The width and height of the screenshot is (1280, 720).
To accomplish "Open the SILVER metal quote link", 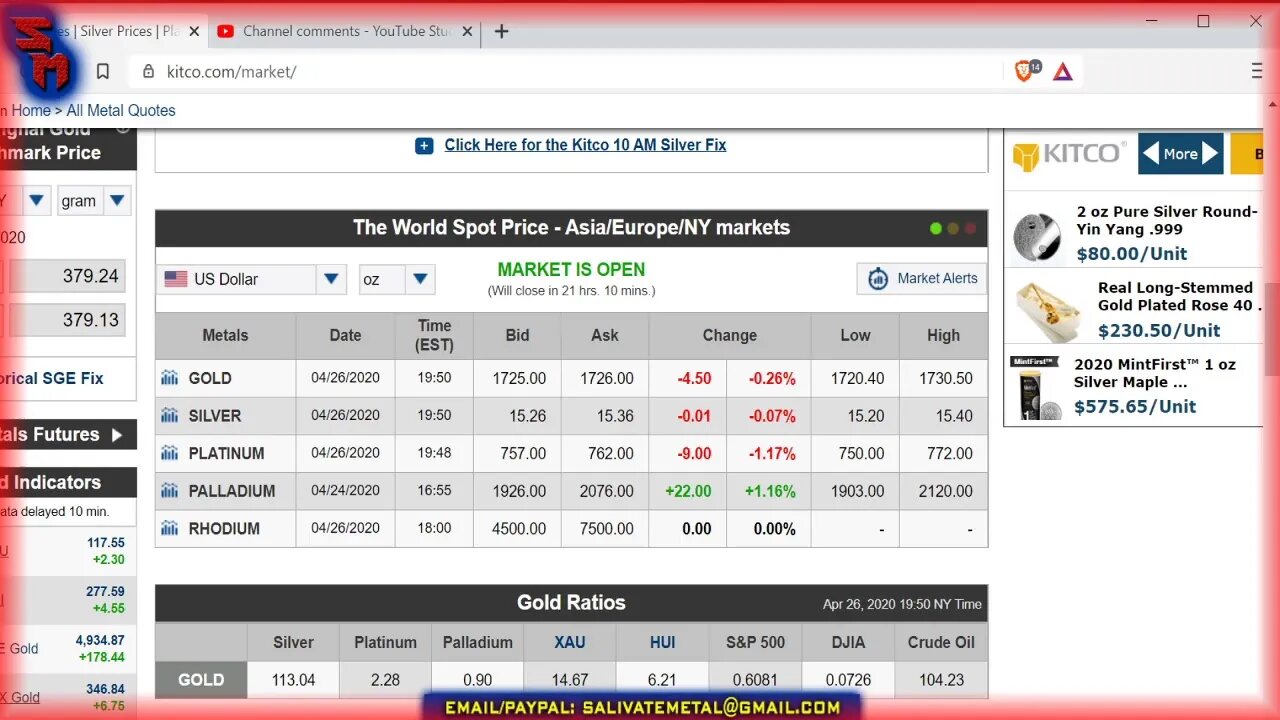I will tap(215, 416).
